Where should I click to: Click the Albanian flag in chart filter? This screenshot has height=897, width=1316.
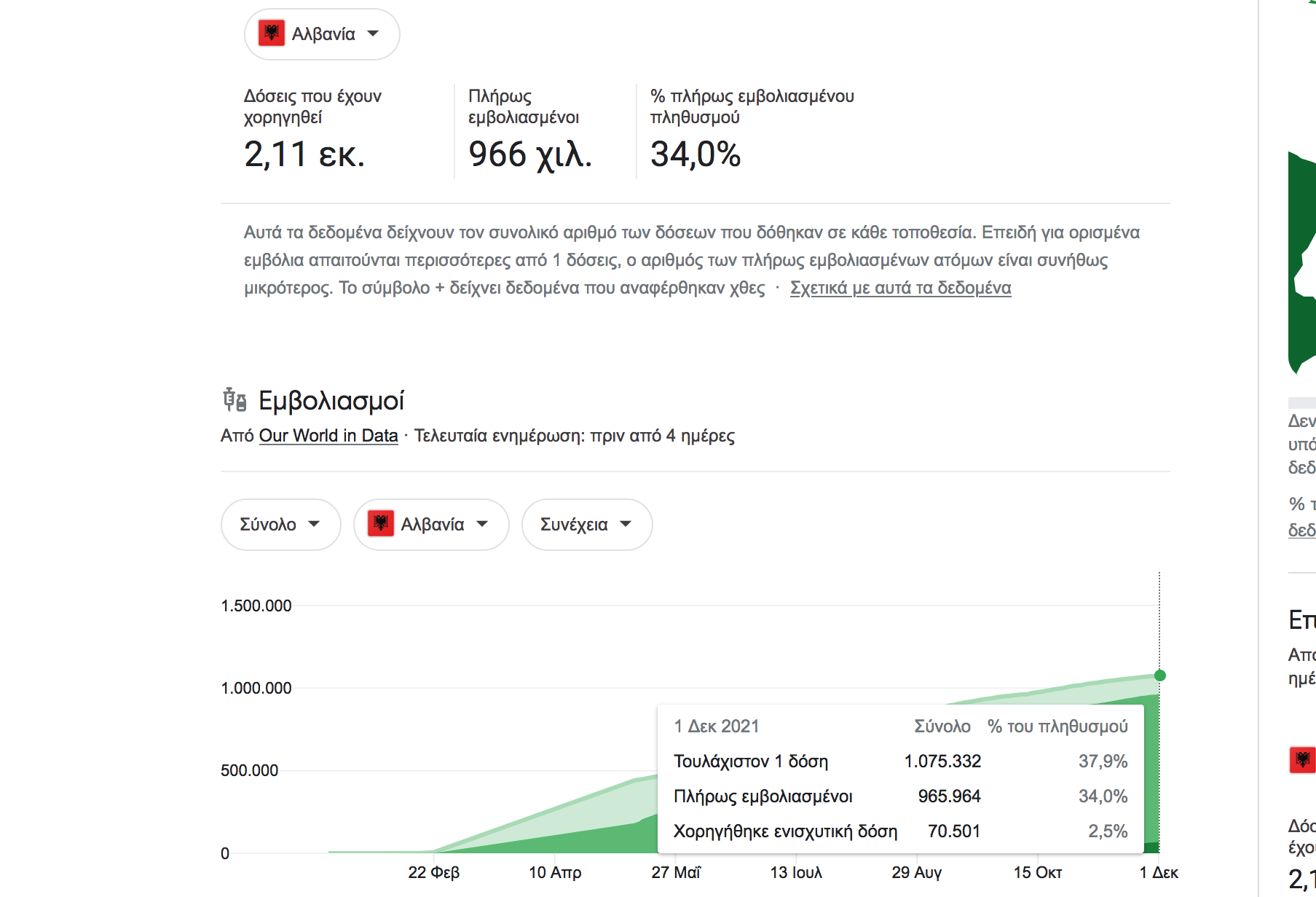click(x=381, y=524)
